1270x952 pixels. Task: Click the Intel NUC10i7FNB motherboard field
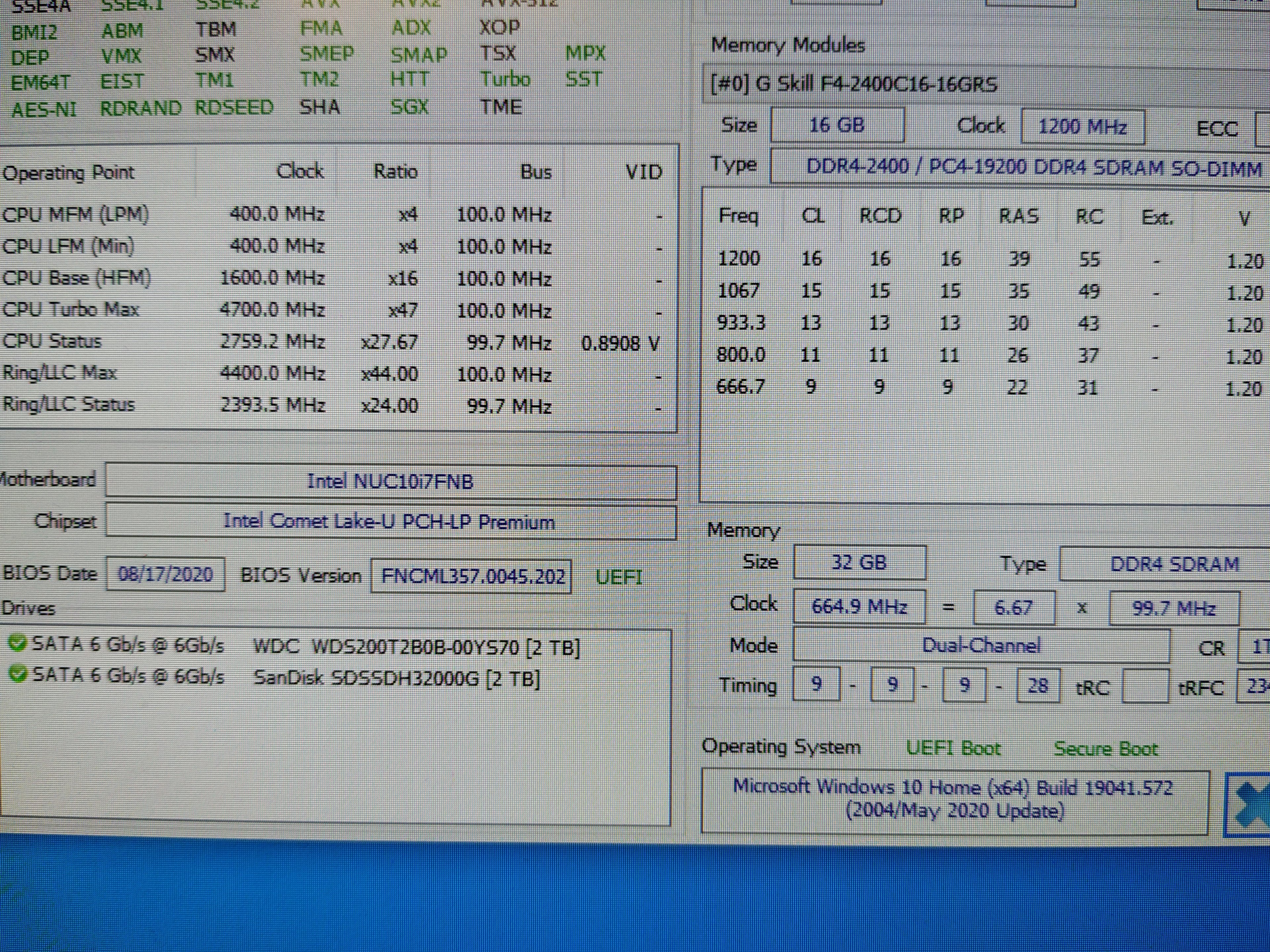(x=390, y=481)
